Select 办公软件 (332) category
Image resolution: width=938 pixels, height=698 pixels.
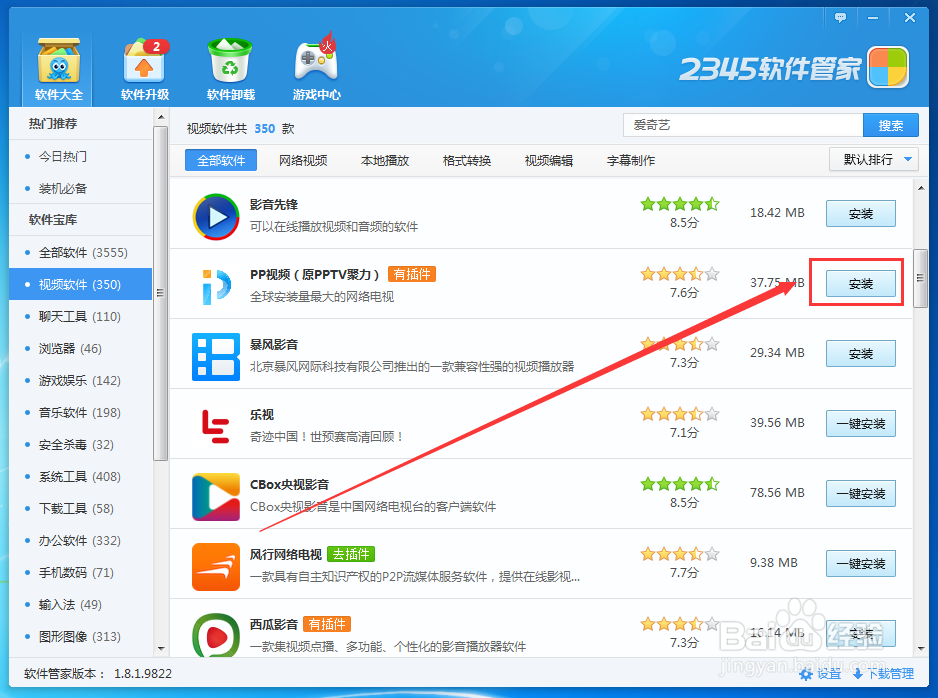click(81, 540)
